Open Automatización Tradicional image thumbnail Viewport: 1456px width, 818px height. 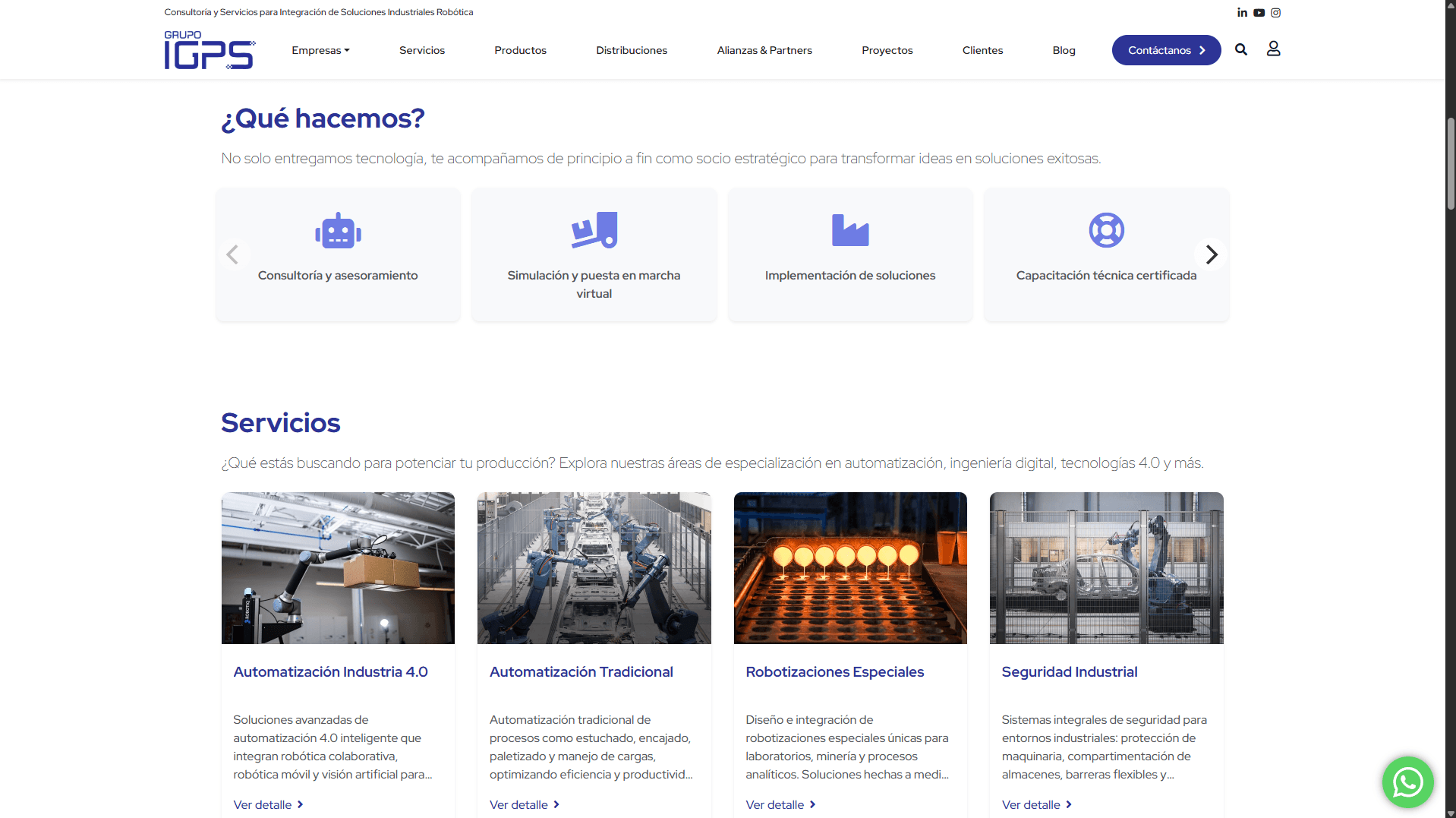(594, 568)
